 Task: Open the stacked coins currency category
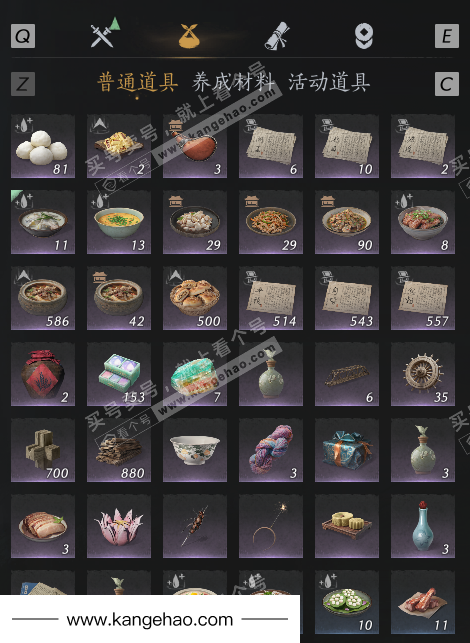coord(364,36)
